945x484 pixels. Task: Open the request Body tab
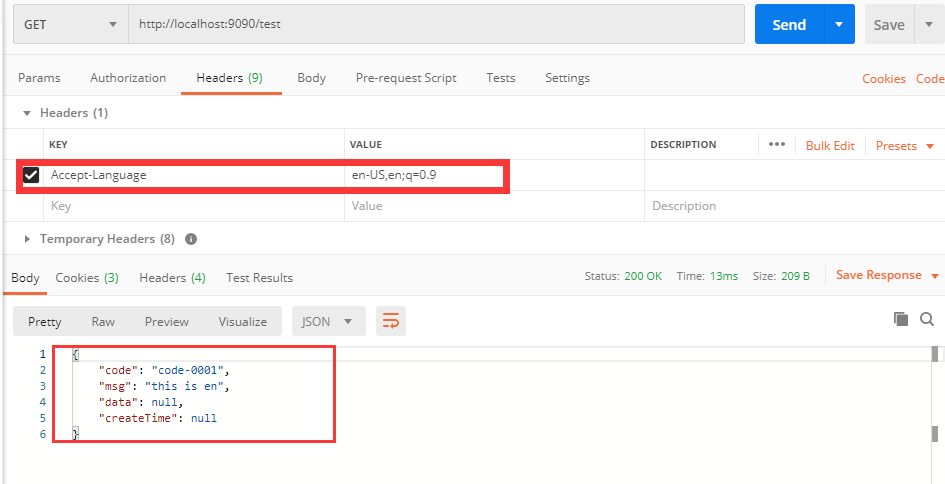312,78
